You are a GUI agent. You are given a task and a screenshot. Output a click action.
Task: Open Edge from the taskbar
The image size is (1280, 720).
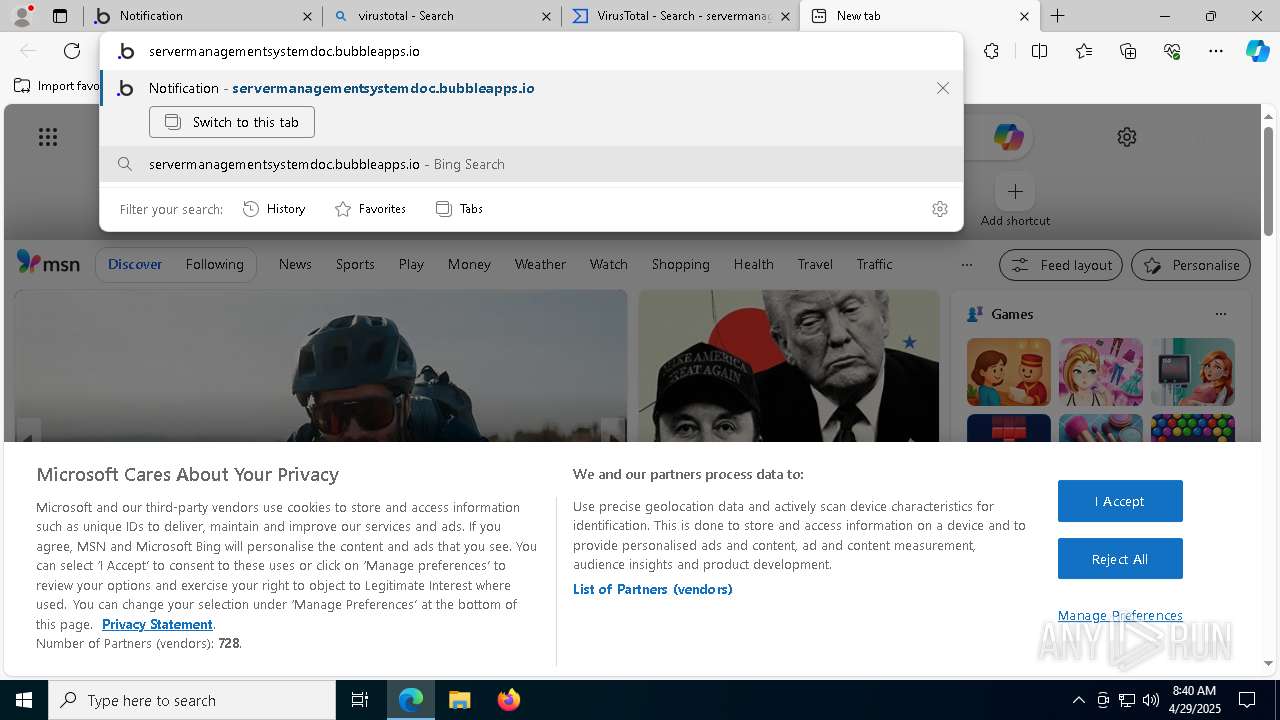411,700
